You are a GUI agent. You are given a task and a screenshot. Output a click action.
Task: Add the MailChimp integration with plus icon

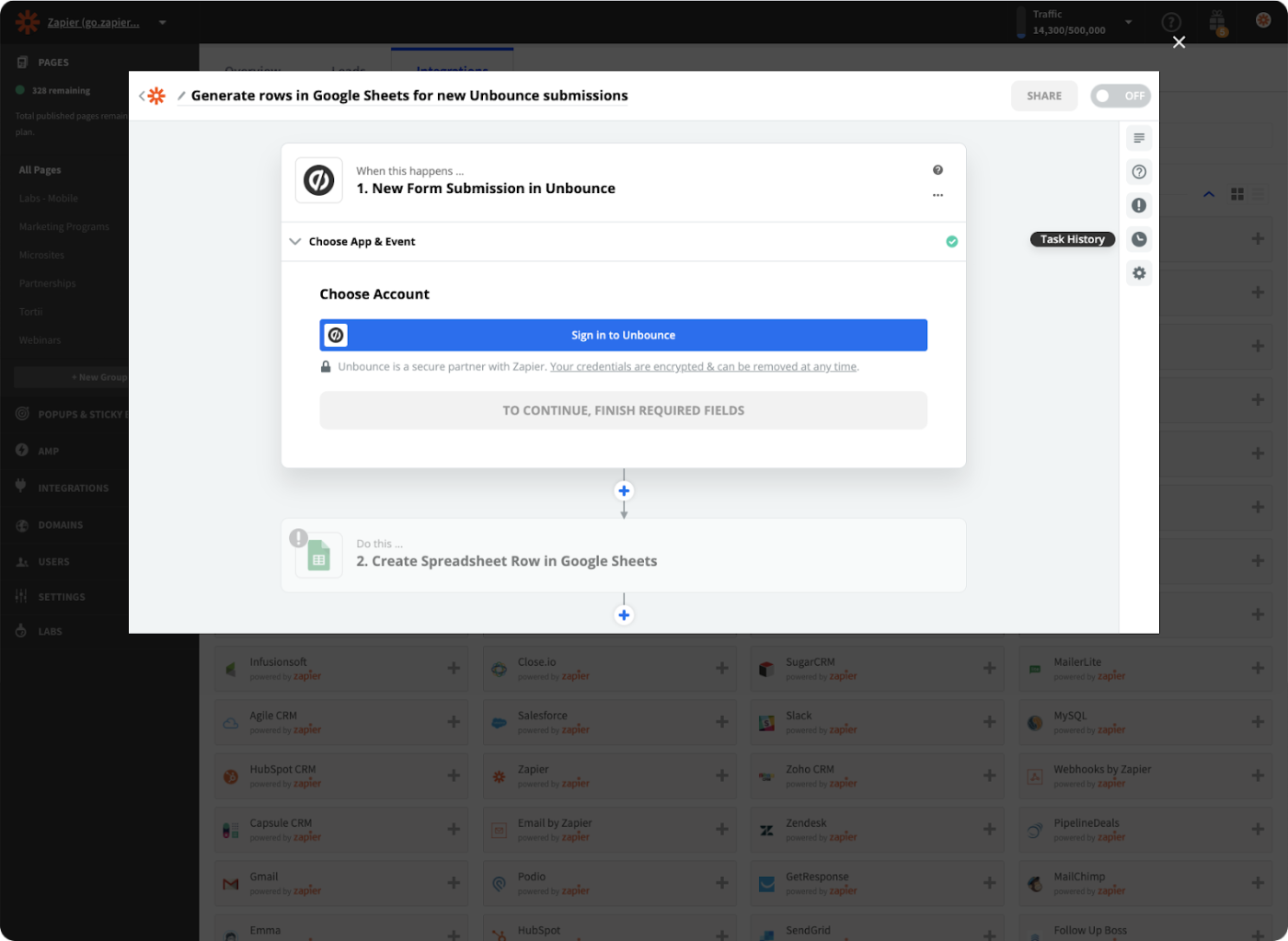1258,883
